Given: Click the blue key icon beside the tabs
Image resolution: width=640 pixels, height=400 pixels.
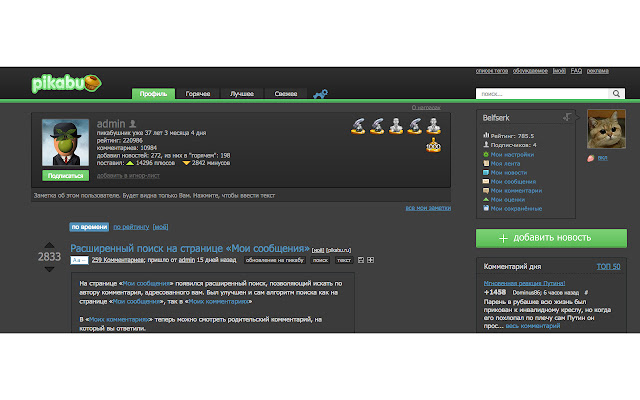Looking at the screenshot, I should pos(320,94).
